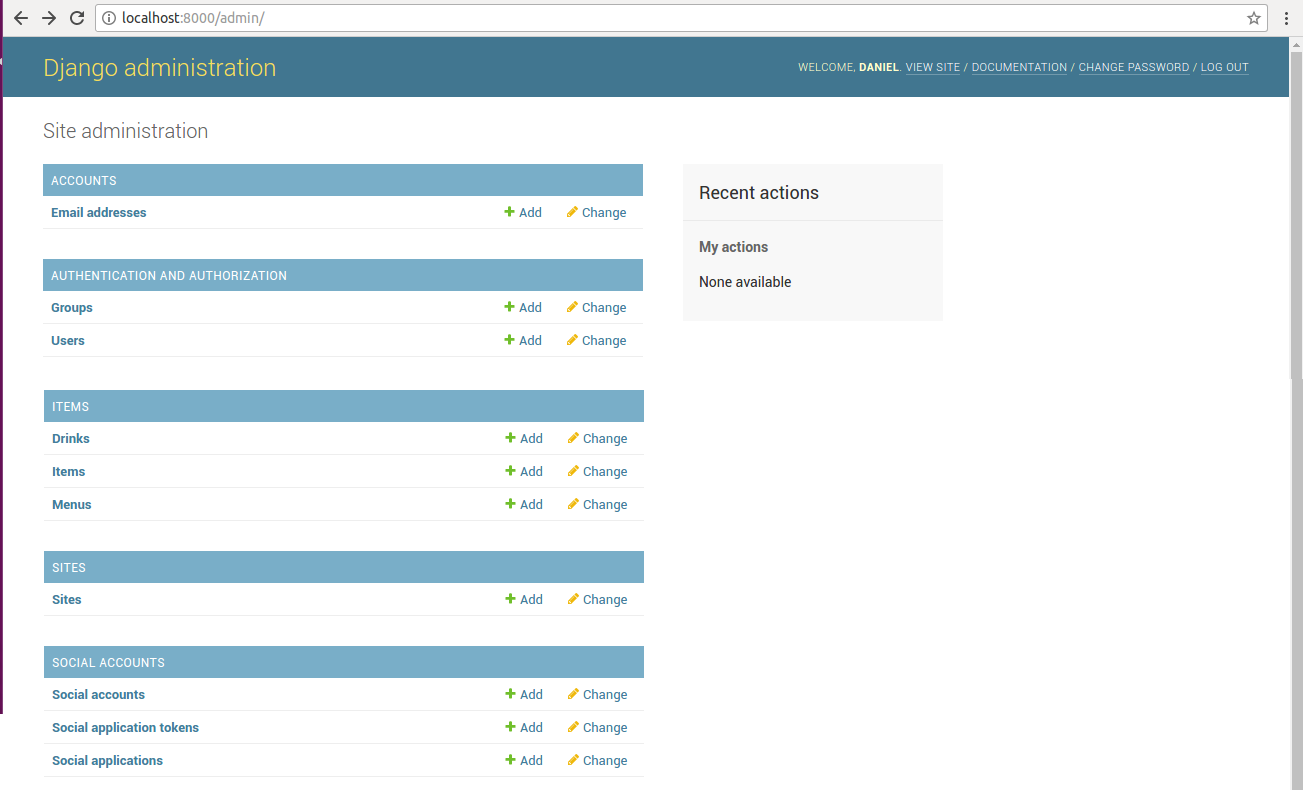Viewport: 1303px width, 790px height.
Task: Add a new User
Action: point(523,340)
